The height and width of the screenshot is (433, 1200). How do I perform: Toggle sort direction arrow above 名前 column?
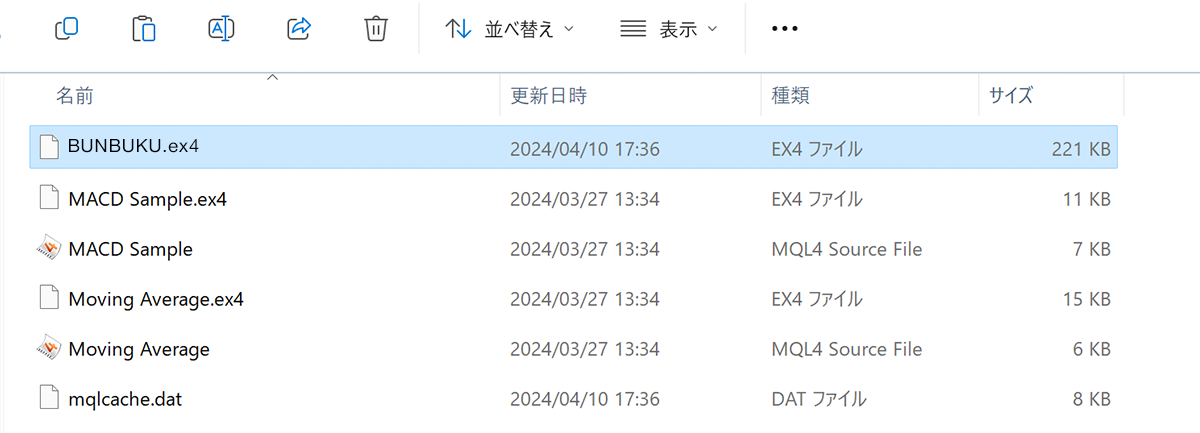[272, 77]
